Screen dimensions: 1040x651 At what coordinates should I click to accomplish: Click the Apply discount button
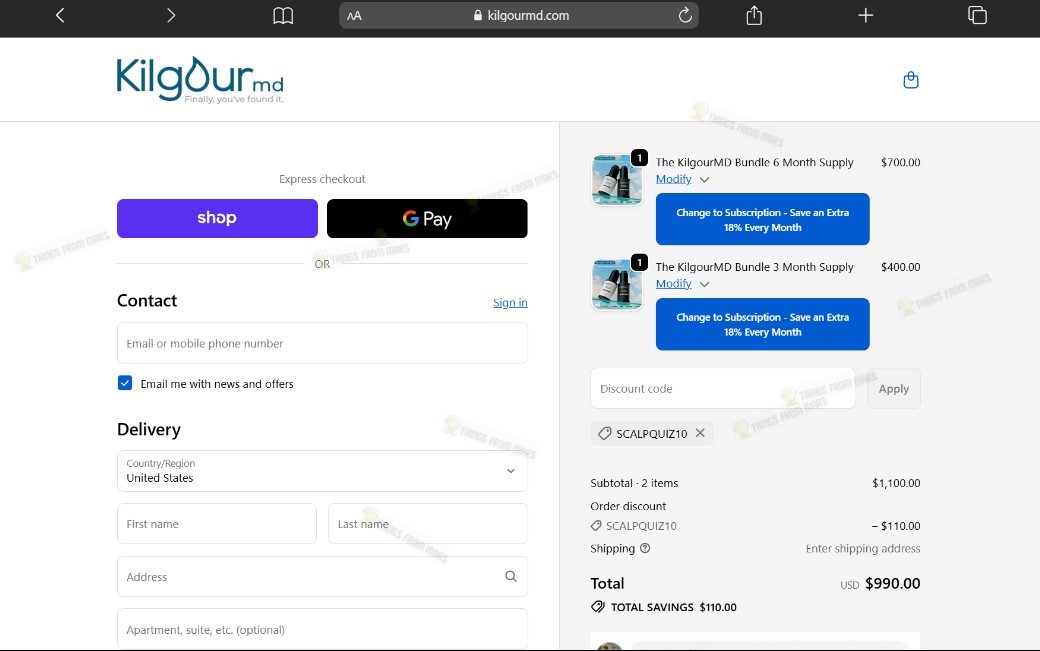point(893,388)
